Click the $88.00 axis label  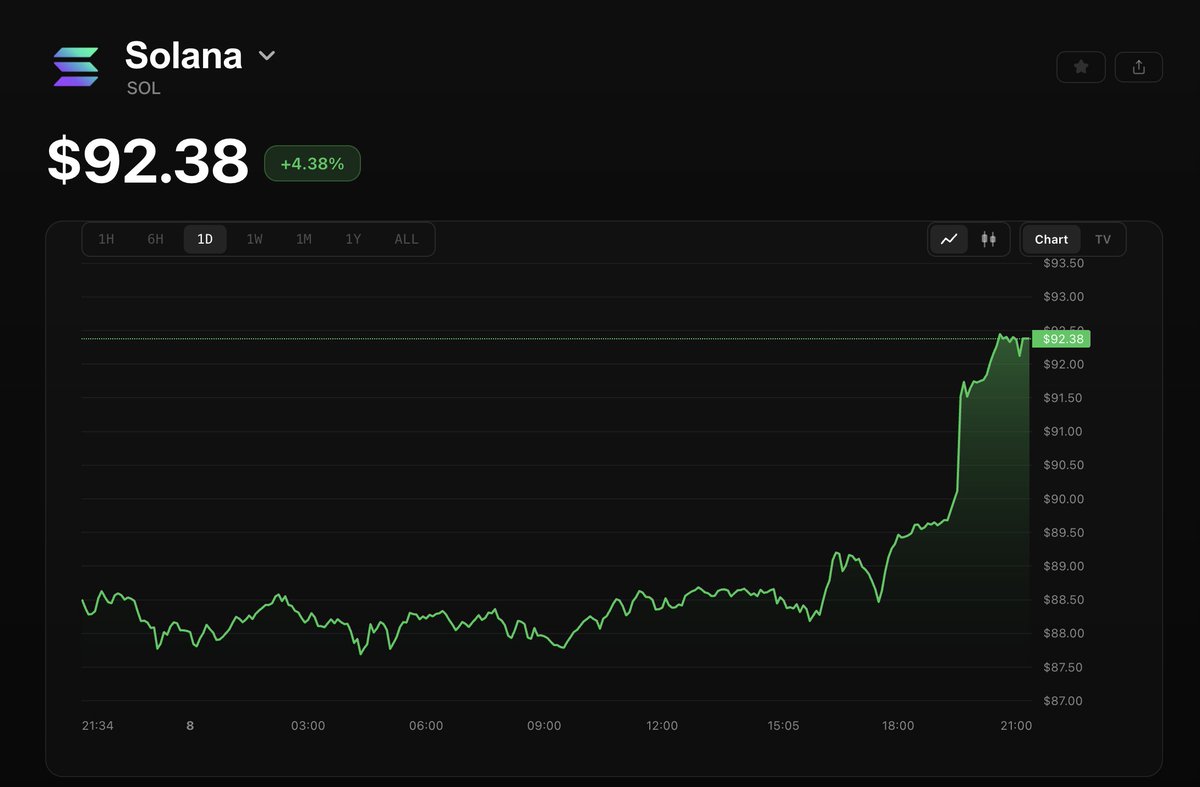pos(1063,633)
